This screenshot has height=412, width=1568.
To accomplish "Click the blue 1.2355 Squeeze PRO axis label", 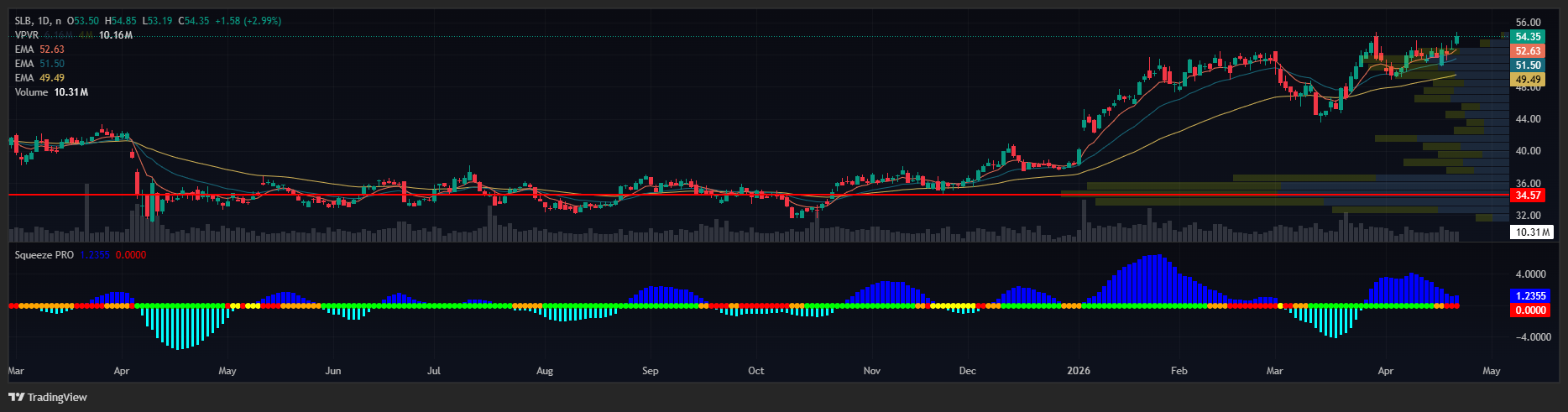I will [1530, 296].
